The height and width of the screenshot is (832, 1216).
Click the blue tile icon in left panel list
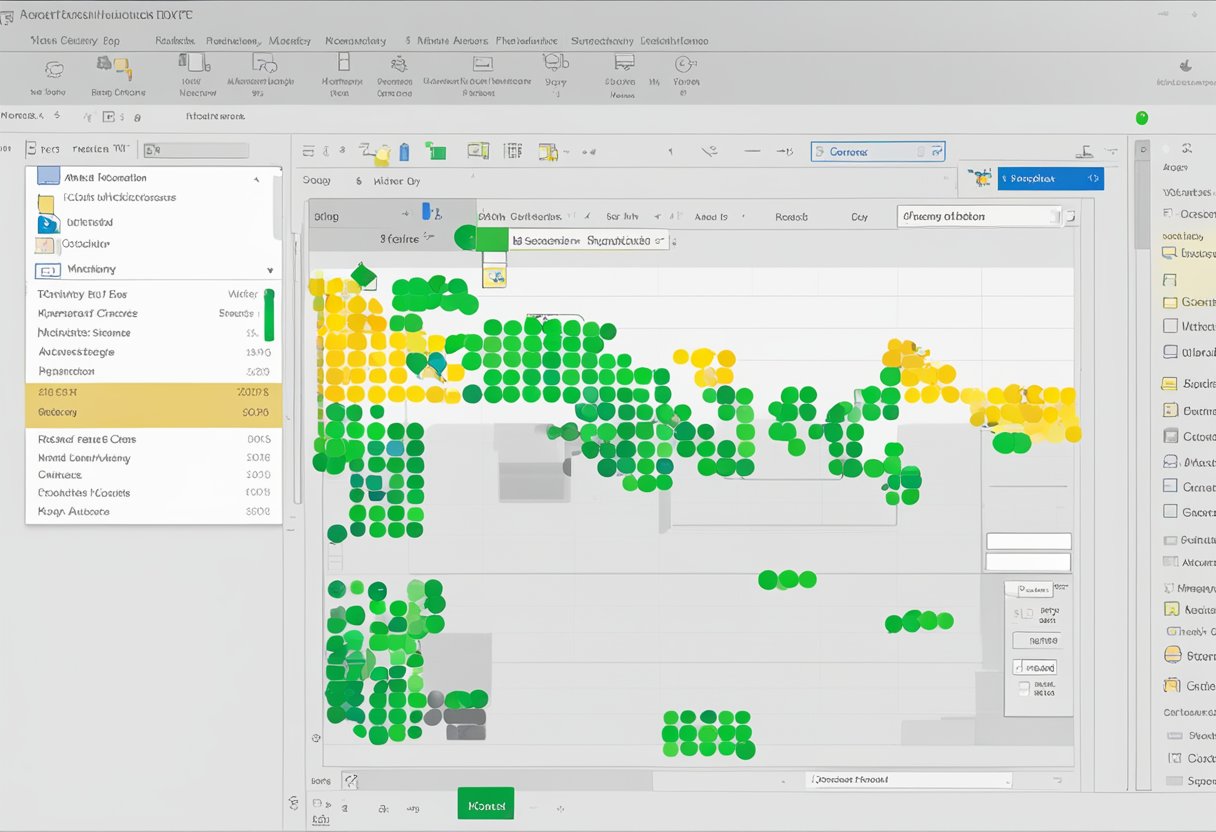click(x=48, y=224)
